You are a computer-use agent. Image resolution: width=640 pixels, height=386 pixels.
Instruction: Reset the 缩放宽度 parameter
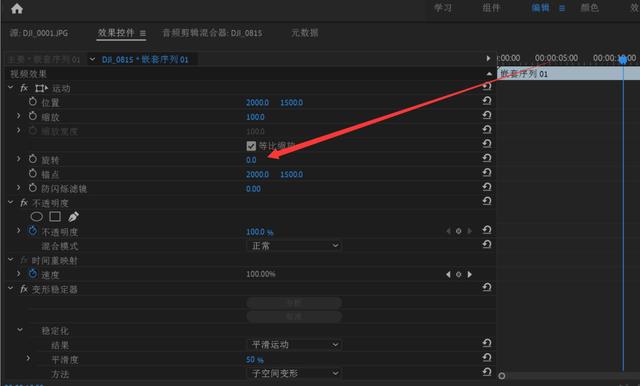(487, 129)
